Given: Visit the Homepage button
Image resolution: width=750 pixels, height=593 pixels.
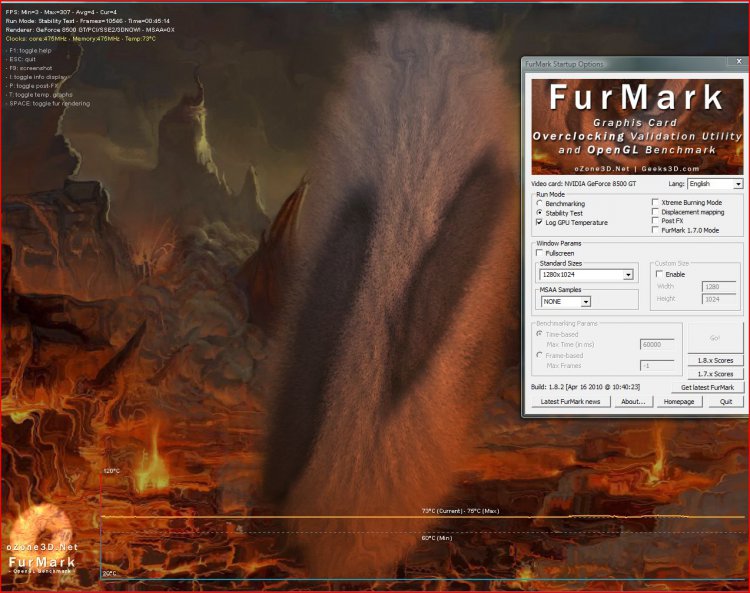Looking at the screenshot, I should click(679, 401).
